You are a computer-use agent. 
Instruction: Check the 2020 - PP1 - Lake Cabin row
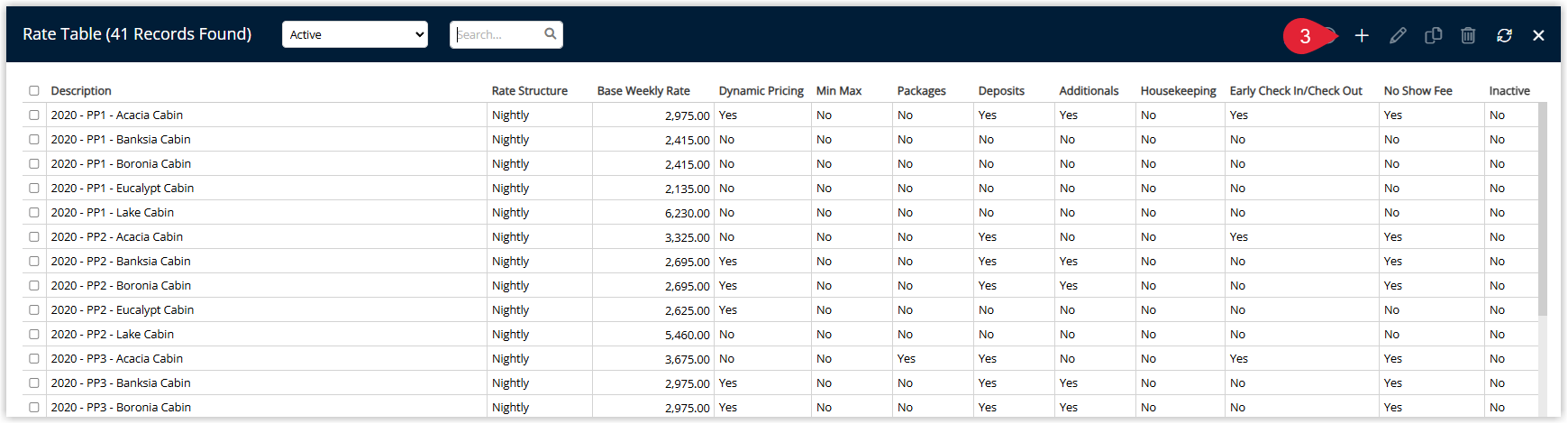coord(34,213)
